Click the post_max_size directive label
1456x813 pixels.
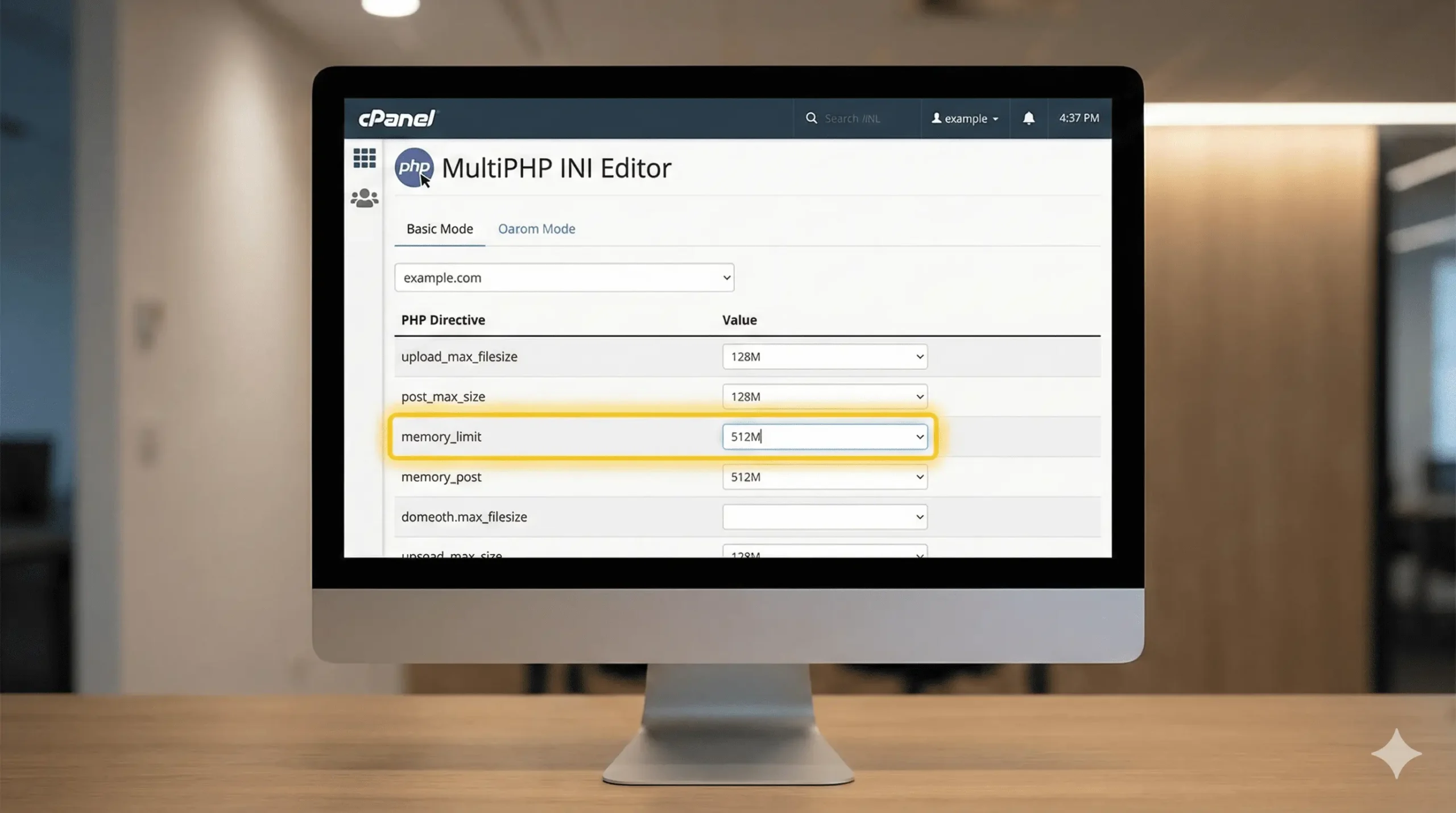(x=443, y=397)
